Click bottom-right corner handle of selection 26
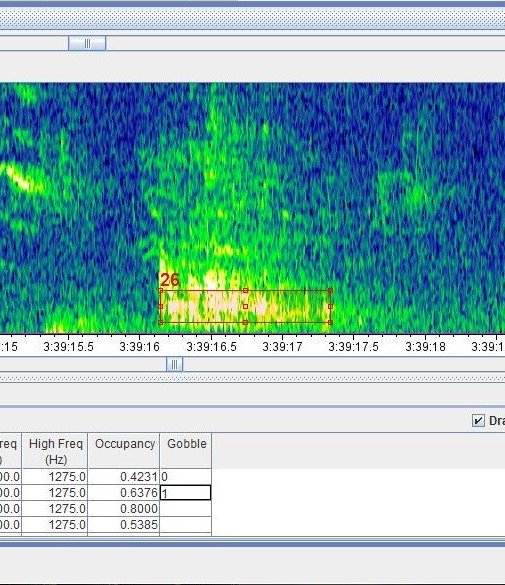 tap(330, 322)
